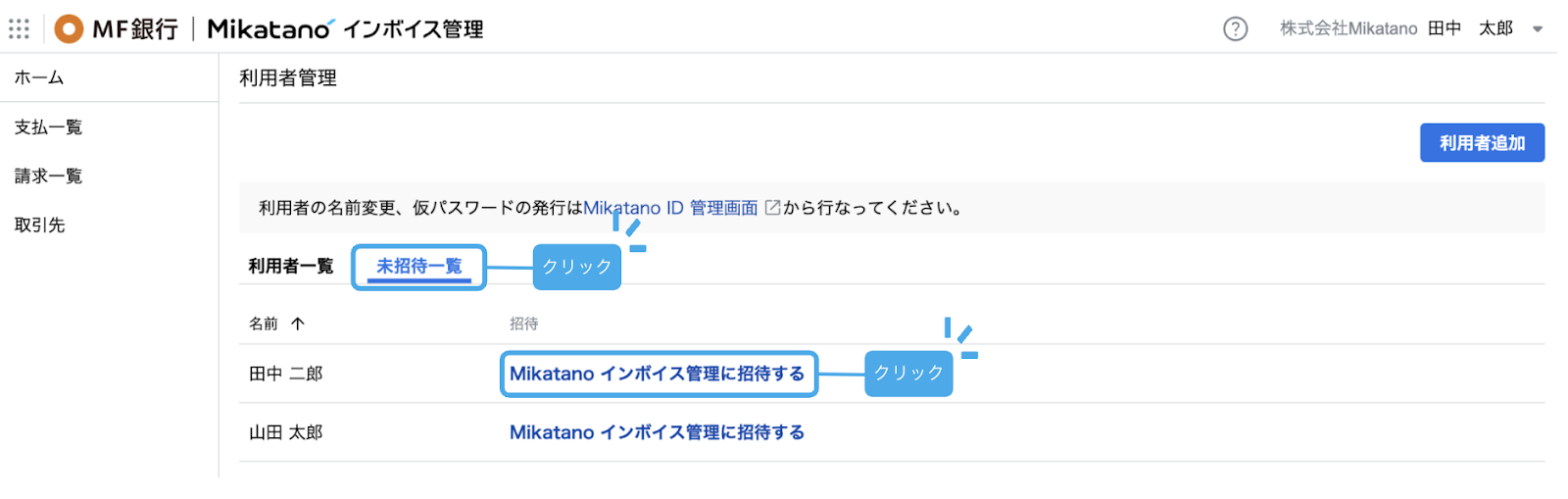Viewport: 1568px width, 499px height.
Task: Switch to the 未招待一覧 tab
Action: tap(418, 266)
